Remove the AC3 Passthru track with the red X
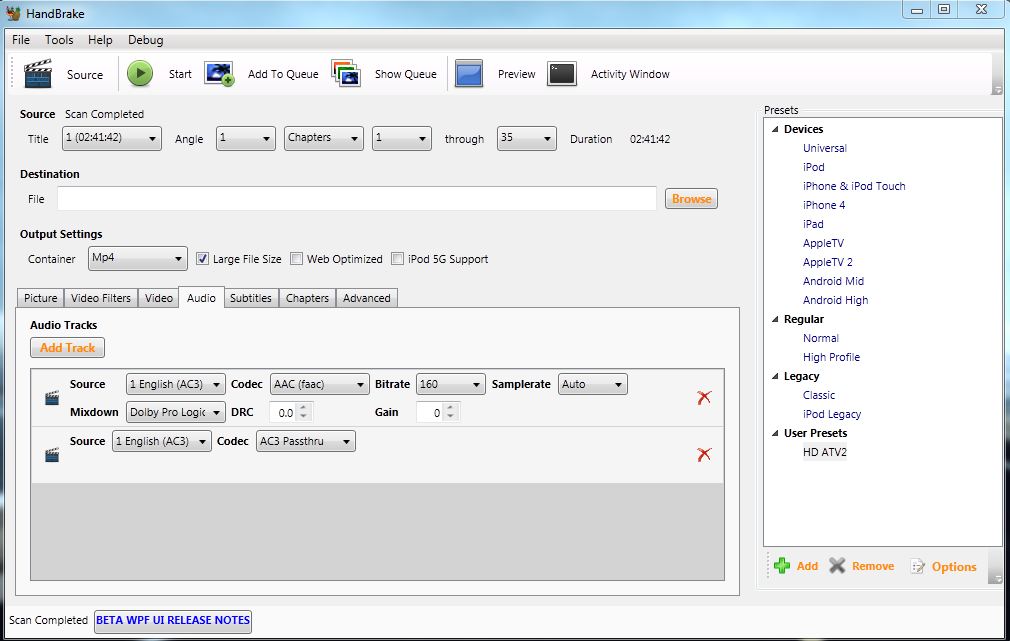The image size is (1010, 641). [704, 454]
